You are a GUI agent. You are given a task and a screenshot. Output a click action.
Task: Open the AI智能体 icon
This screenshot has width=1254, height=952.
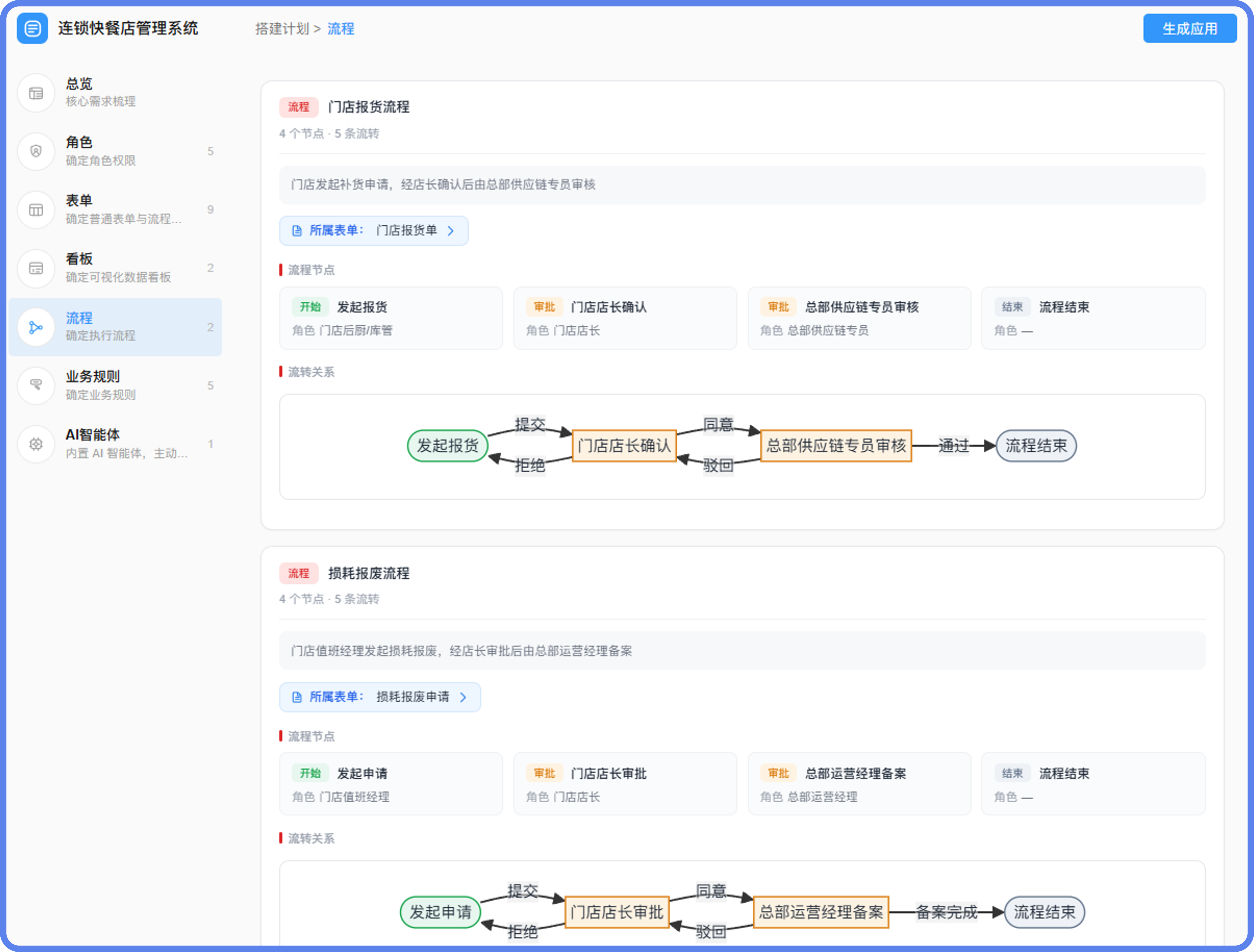click(x=36, y=444)
